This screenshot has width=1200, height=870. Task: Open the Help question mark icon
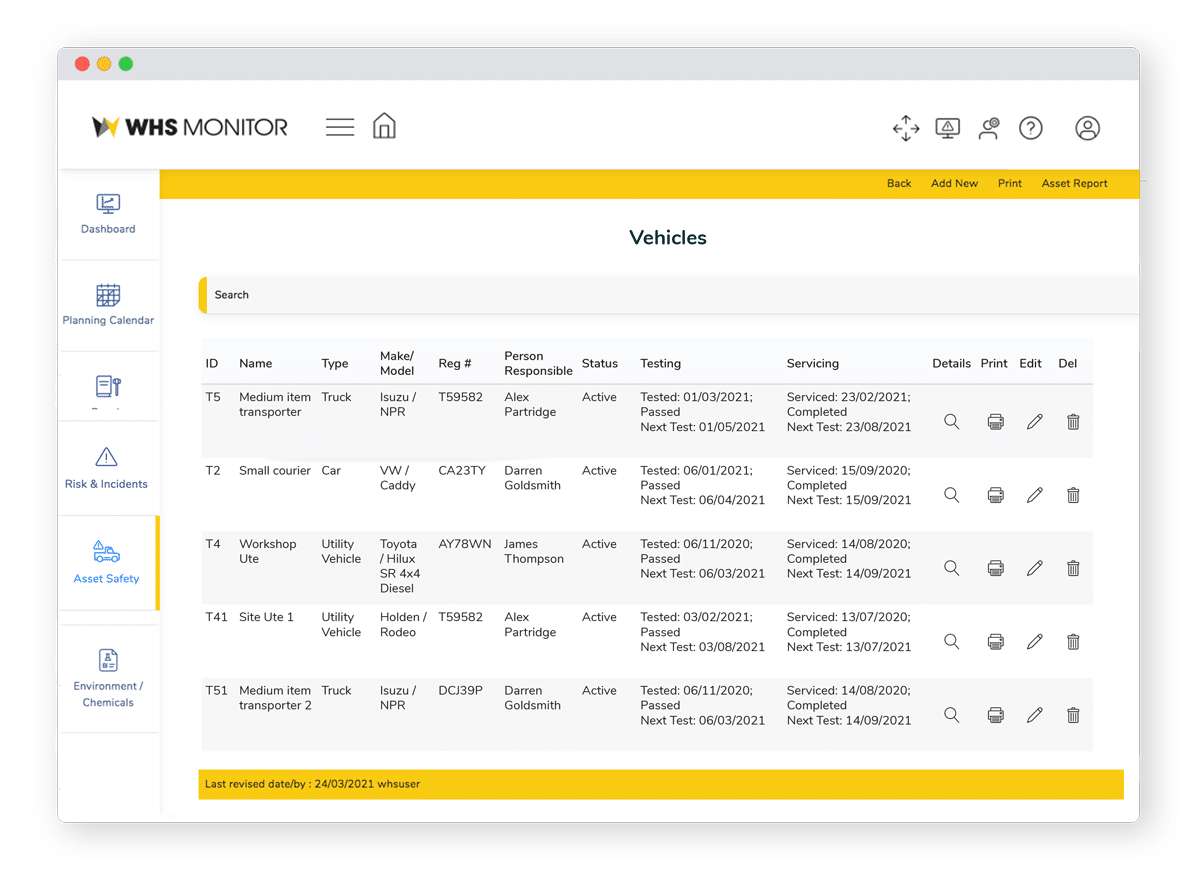pyautogui.click(x=1030, y=128)
